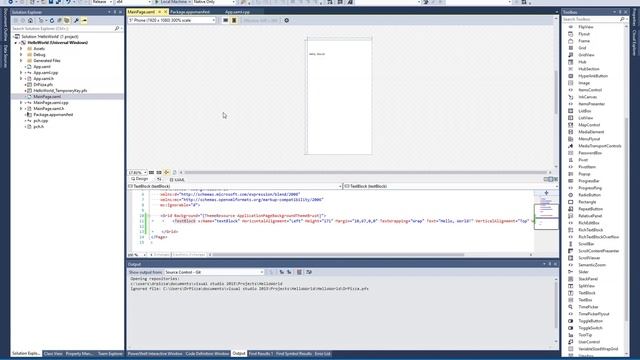Click clear all icon in Output toolbar
Screen dimensions: 640x360
pyautogui.click(x=299, y=272)
